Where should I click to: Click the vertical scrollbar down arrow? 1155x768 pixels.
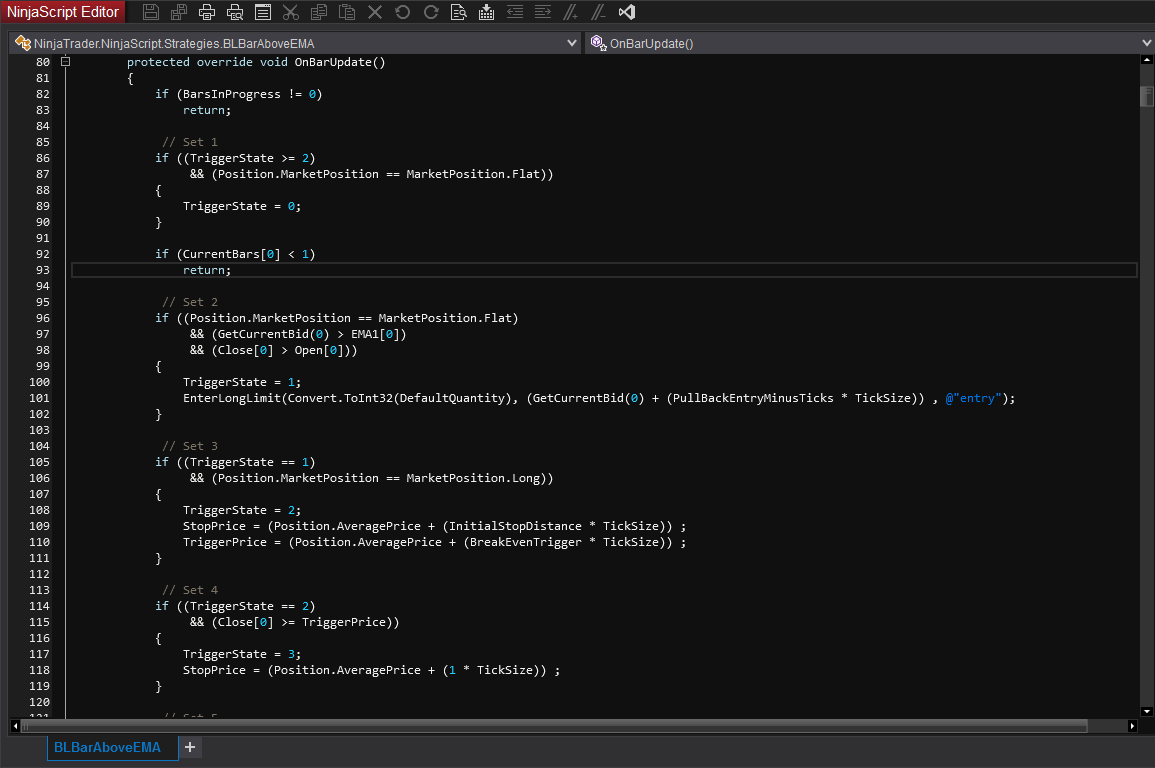tap(1146, 710)
